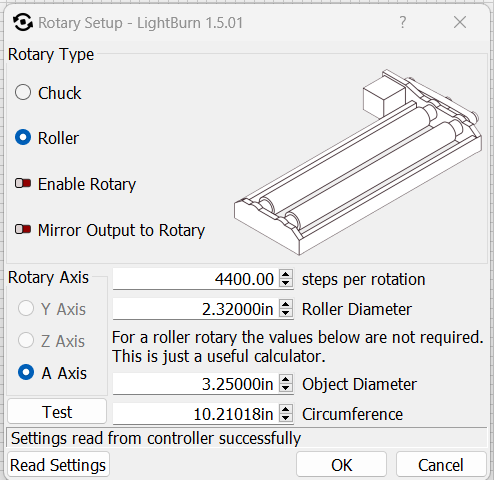Click the 'Roller Diameter' label
The width and height of the screenshot is (494, 480).
pos(357,309)
